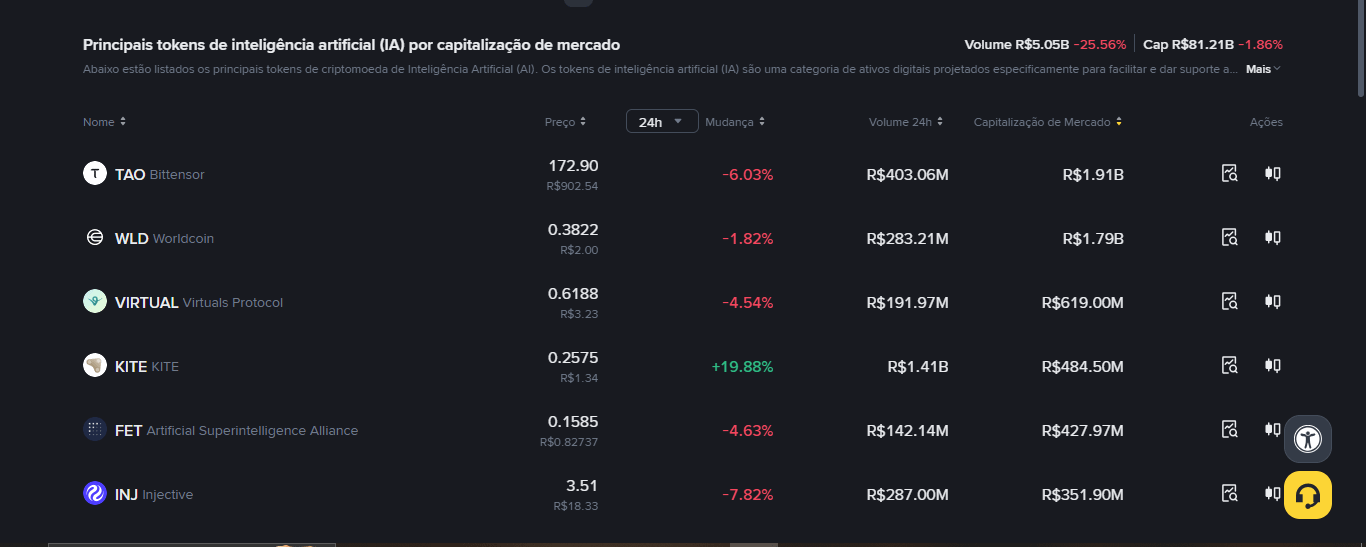Click the accessibility widget button
Image resolution: width=1366 pixels, height=547 pixels.
1307,439
